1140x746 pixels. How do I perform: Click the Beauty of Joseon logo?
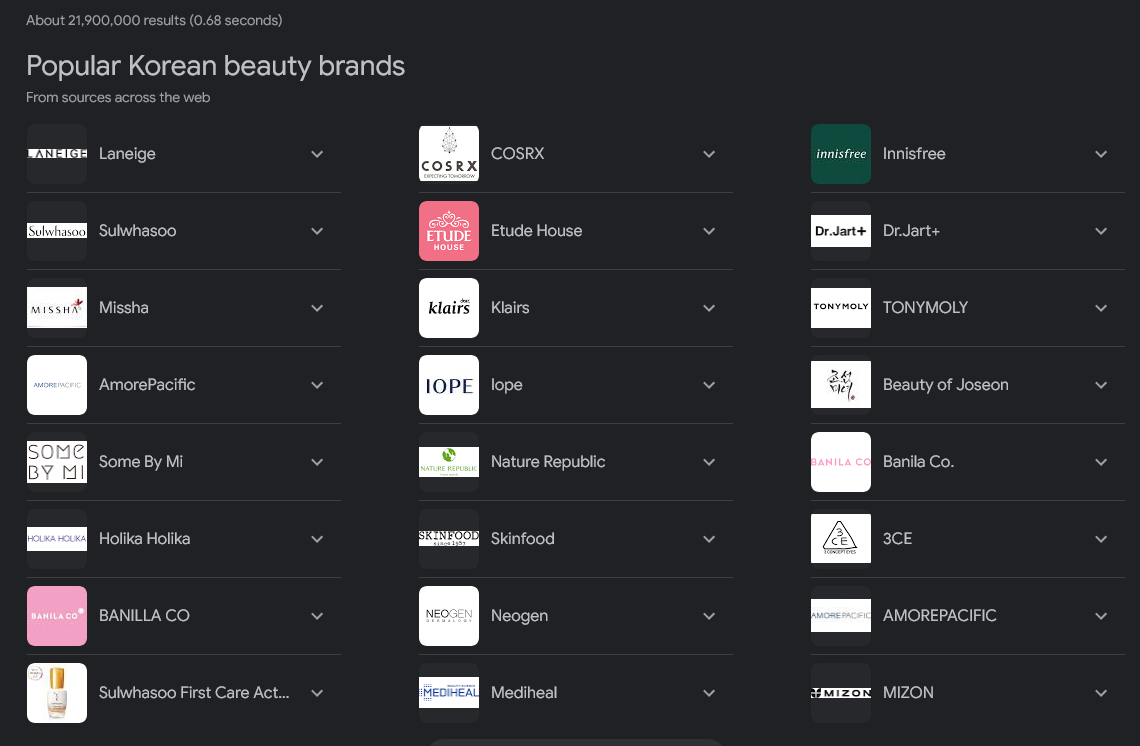[x=840, y=385]
